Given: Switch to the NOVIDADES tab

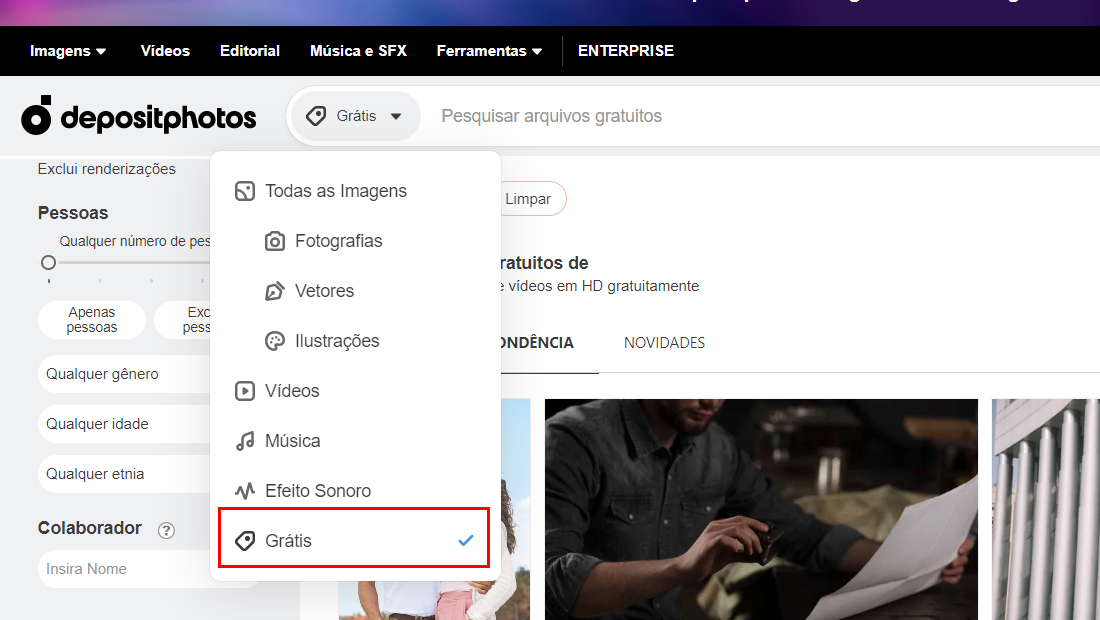Looking at the screenshot, I should click(x=664, y=342).
